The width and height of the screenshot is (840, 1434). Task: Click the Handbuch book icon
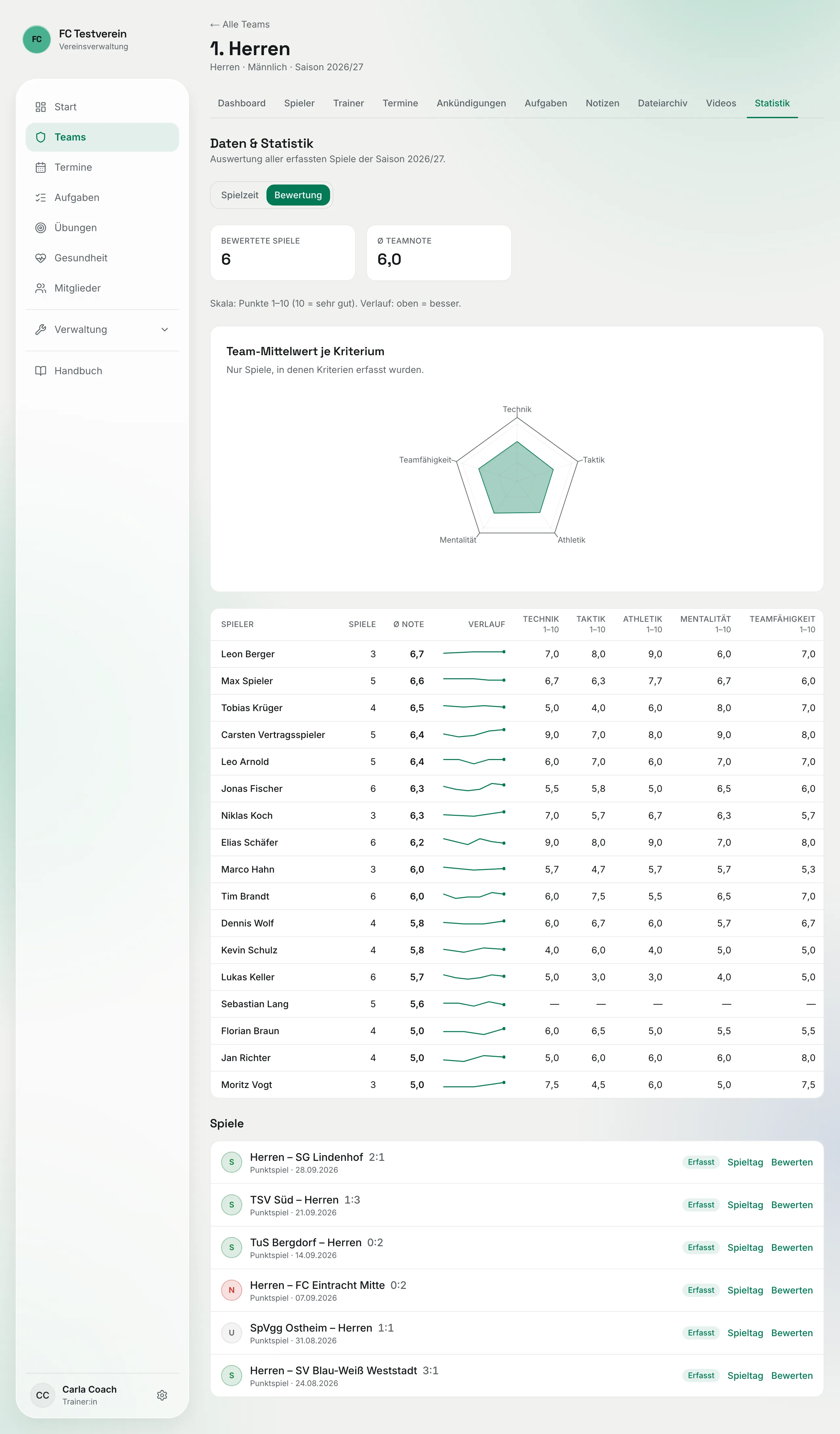[40, 371]
